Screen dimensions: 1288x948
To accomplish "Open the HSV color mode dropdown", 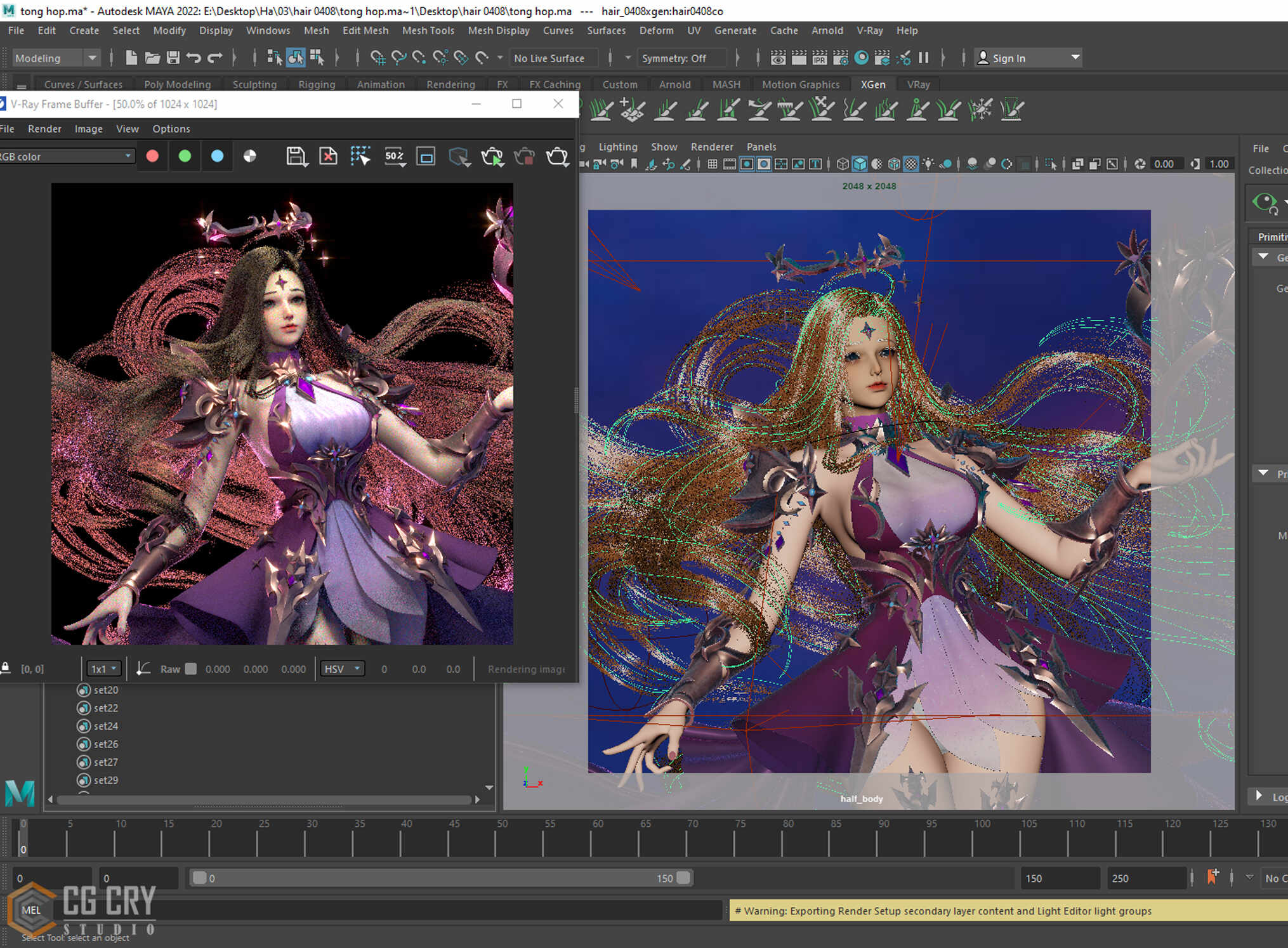I will coord(342,669).
